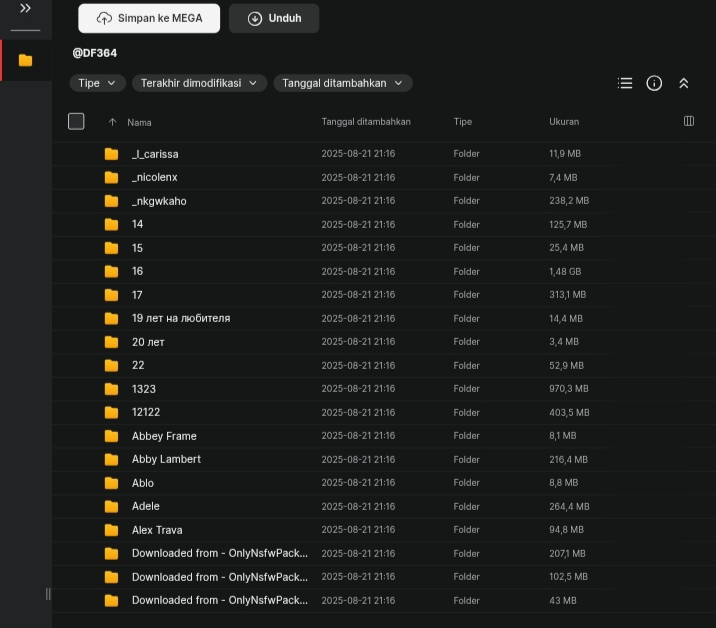This screenshot has width=716, height=628.
Task: Click the sort arrow next to Nama
Action: pos(112,122)
